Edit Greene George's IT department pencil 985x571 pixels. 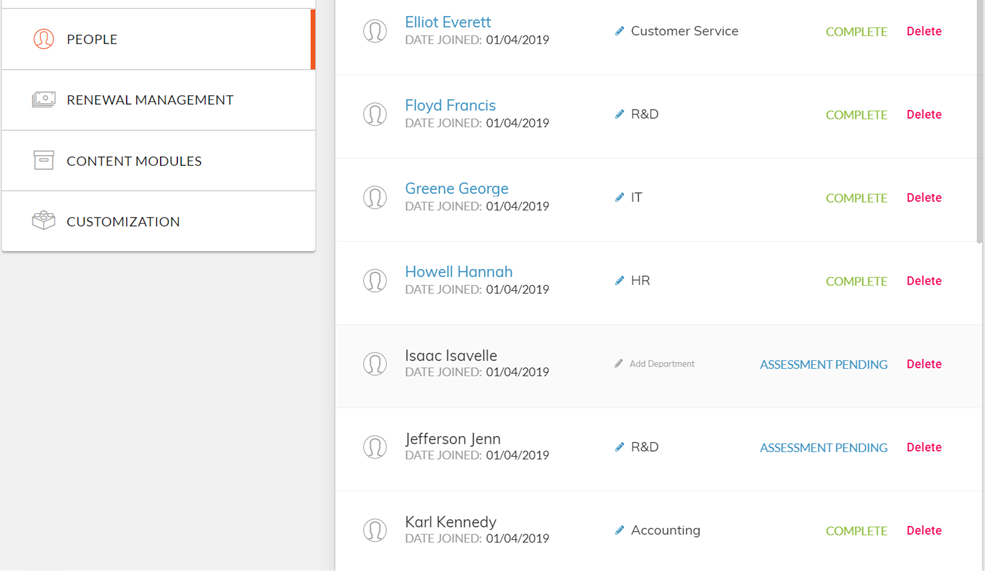pyautogui.click(x=619, y=197)
